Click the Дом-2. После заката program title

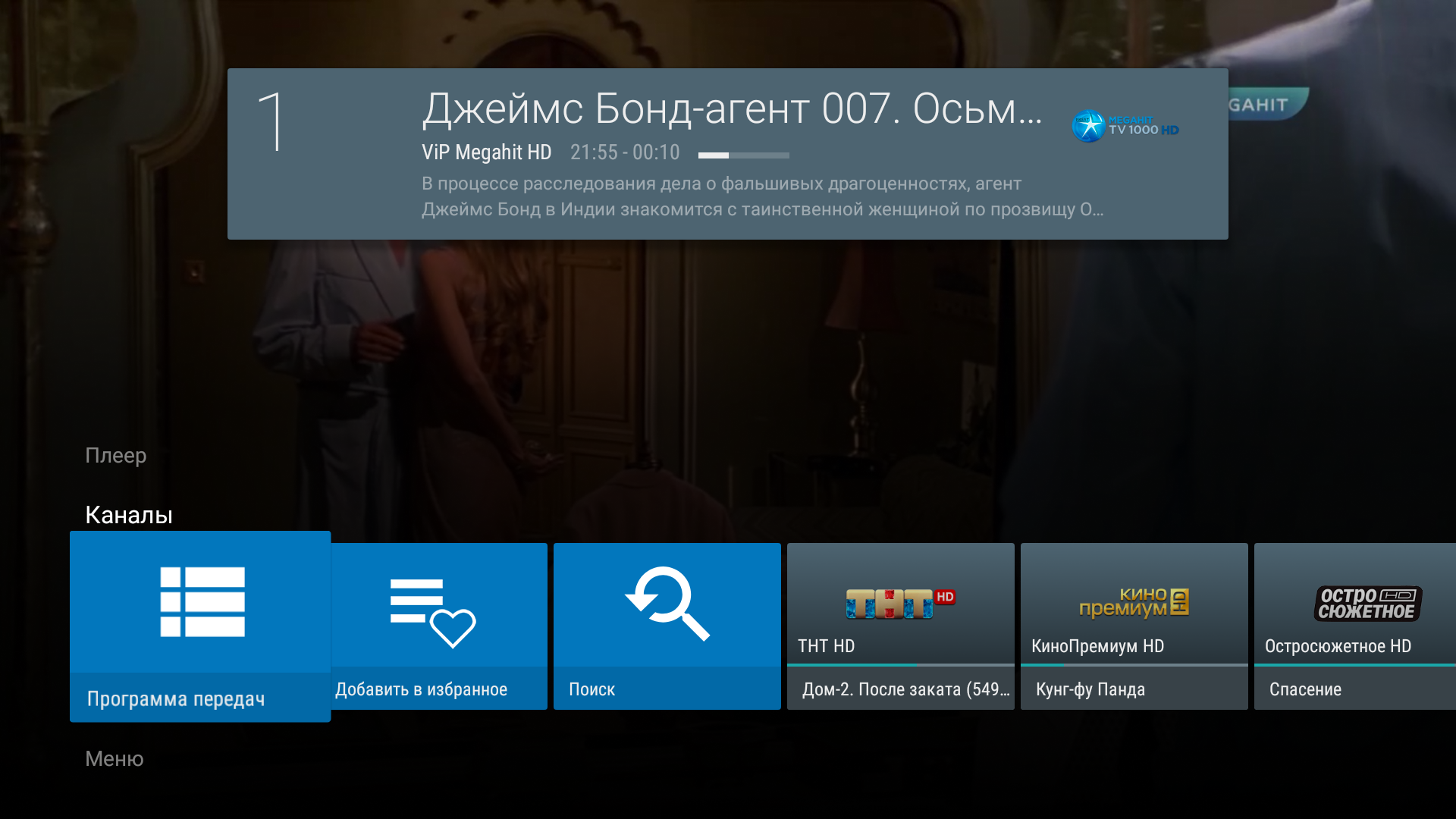point(906,689)
